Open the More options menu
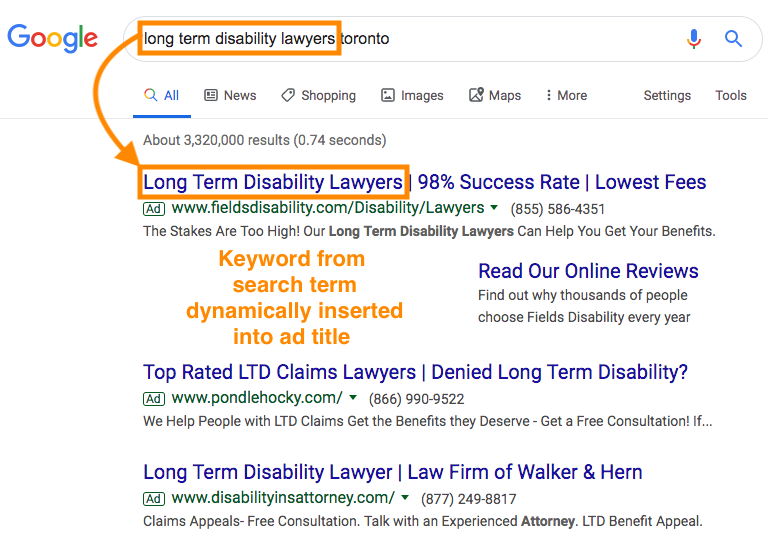Screen dimensions: 768x554 (566, 96)
